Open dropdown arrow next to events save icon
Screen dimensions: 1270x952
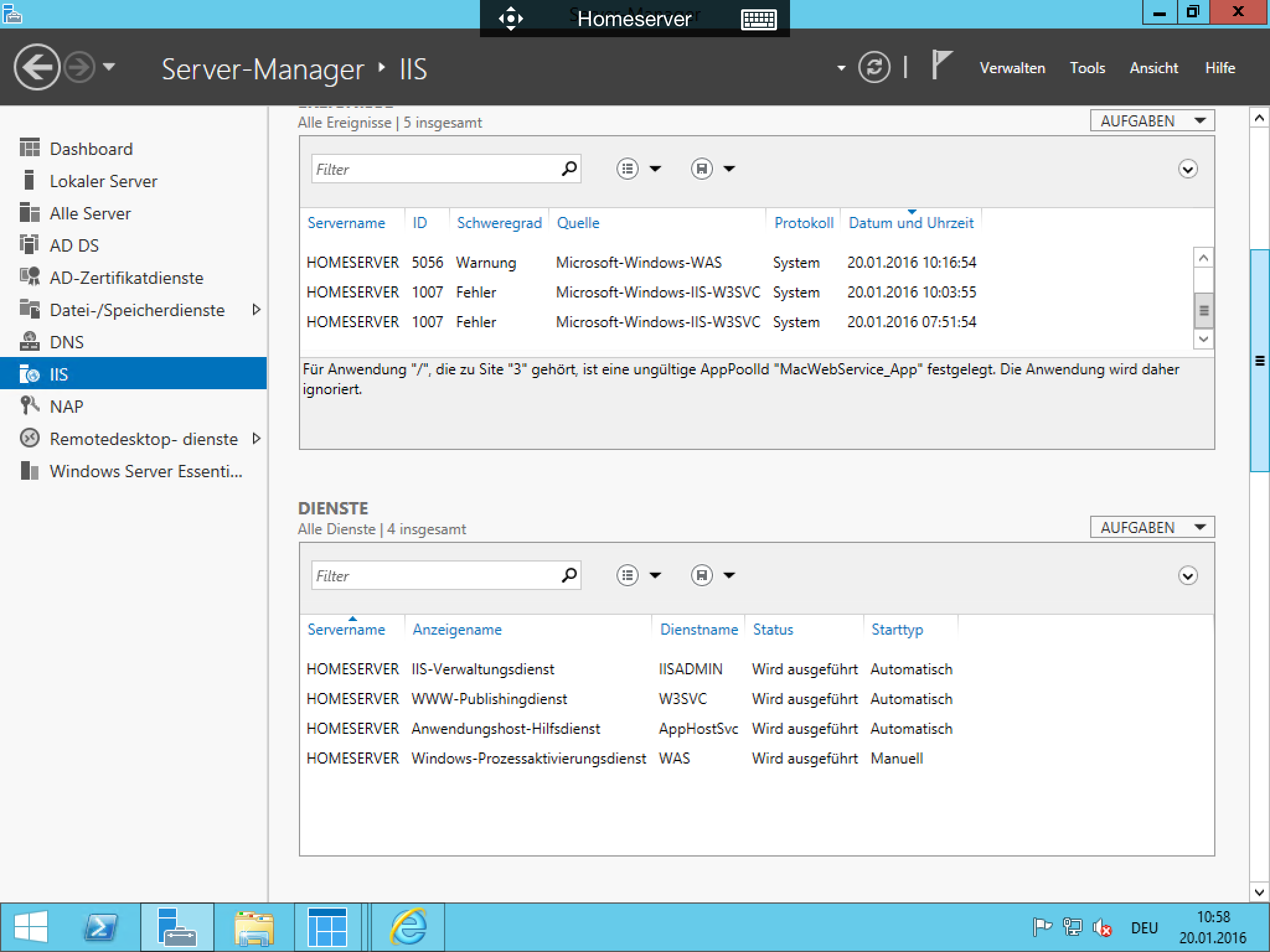tap(729, 169)
